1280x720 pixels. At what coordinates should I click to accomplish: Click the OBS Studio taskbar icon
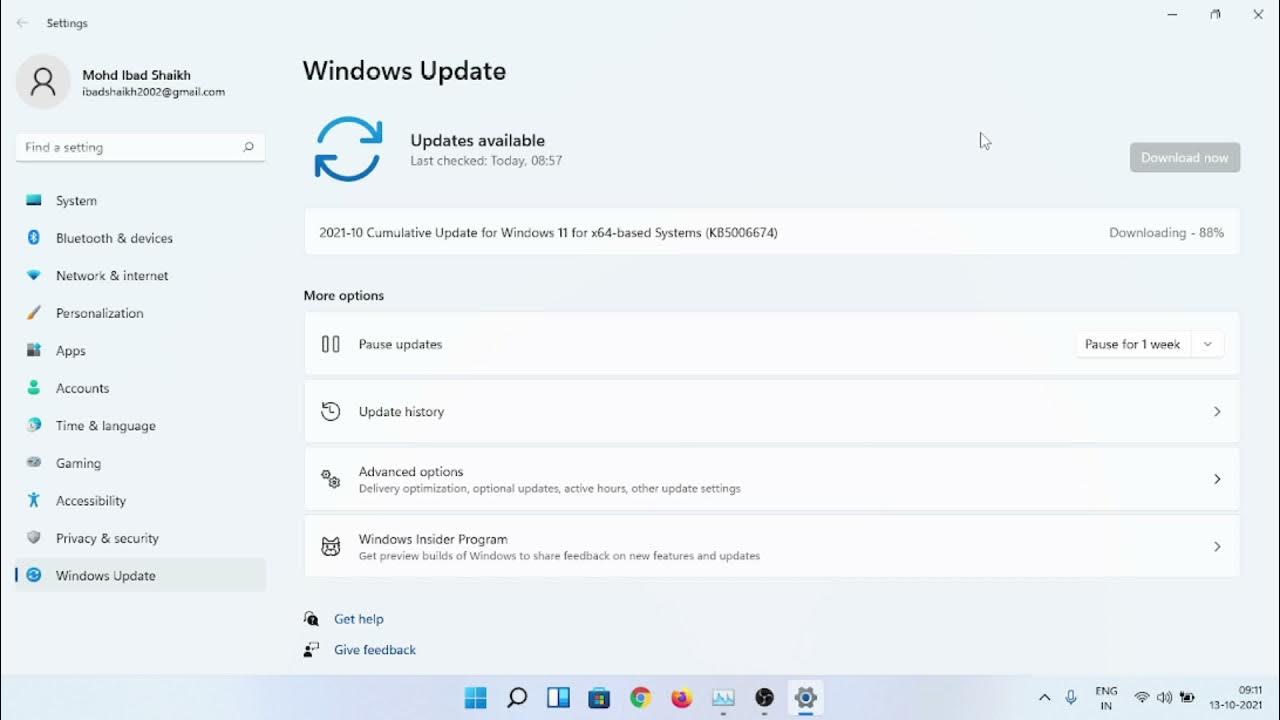point(765,698)
